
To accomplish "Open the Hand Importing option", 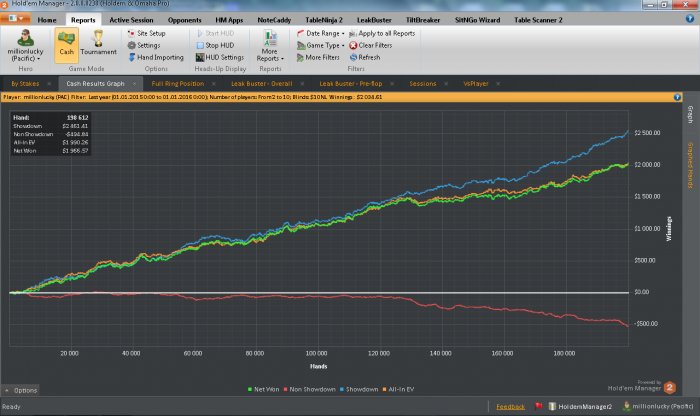I will click(x=156, y=57).
